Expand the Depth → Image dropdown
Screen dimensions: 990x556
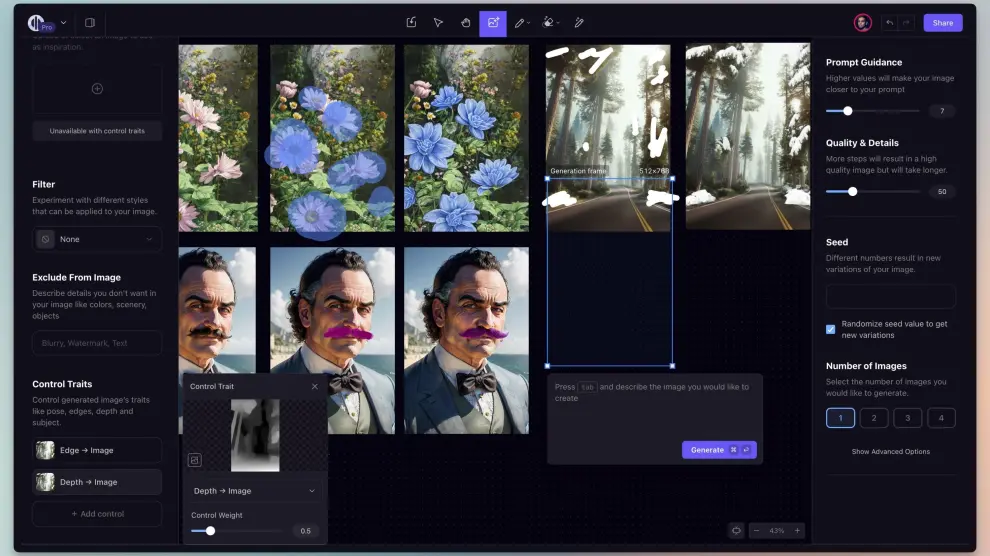tap(255, 491)
